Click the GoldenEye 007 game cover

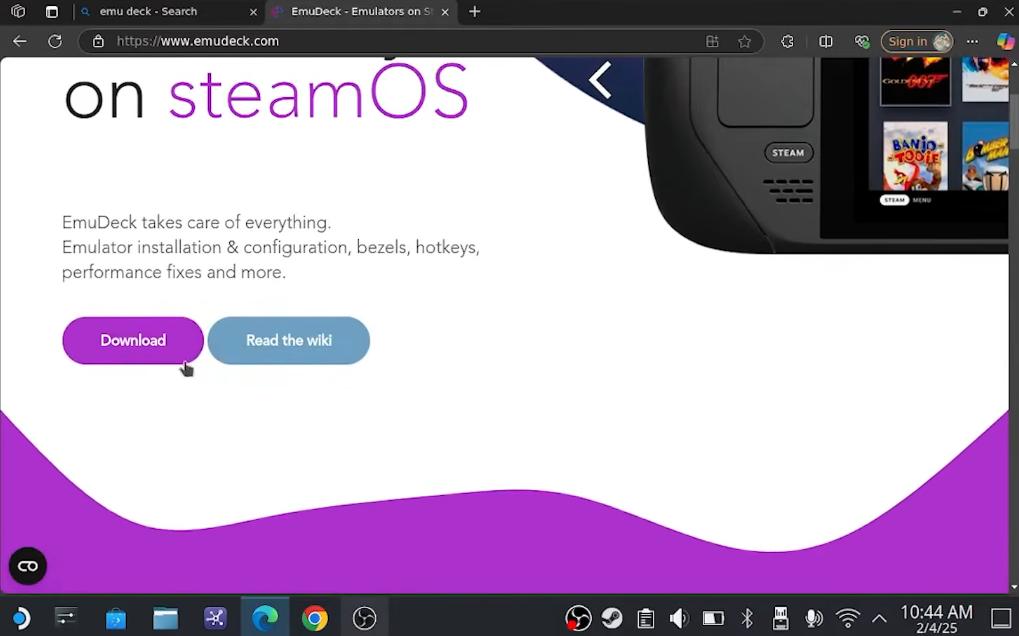(915, 81)
